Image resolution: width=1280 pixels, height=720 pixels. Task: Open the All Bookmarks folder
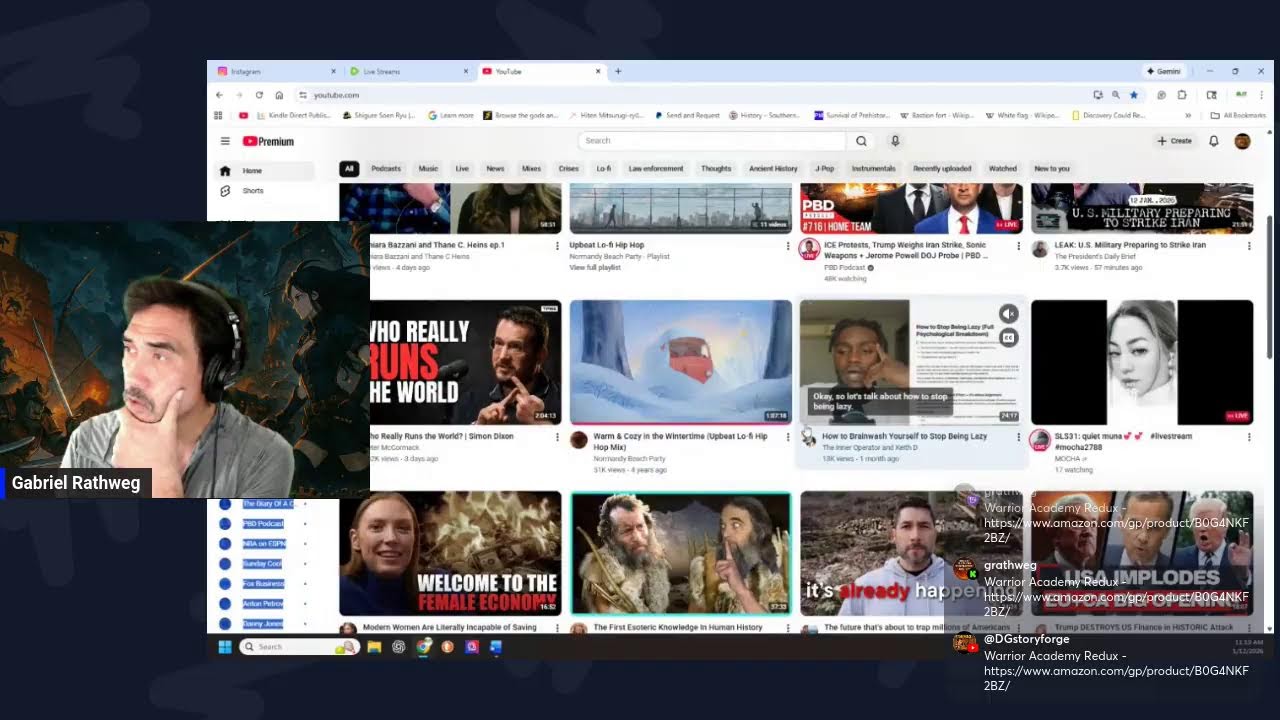point(1236,115)
